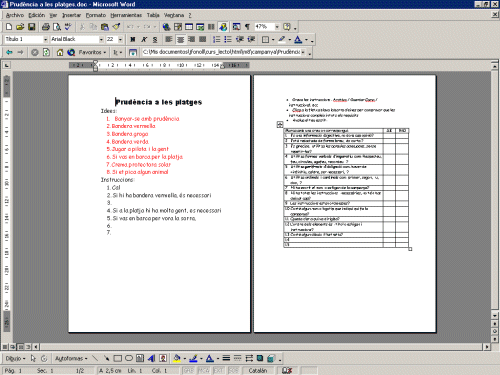Image resolution: width=500 pixels, height=375 pixels.
Task: Open the 47% zoom dropdown
Action: coord(277,27)
